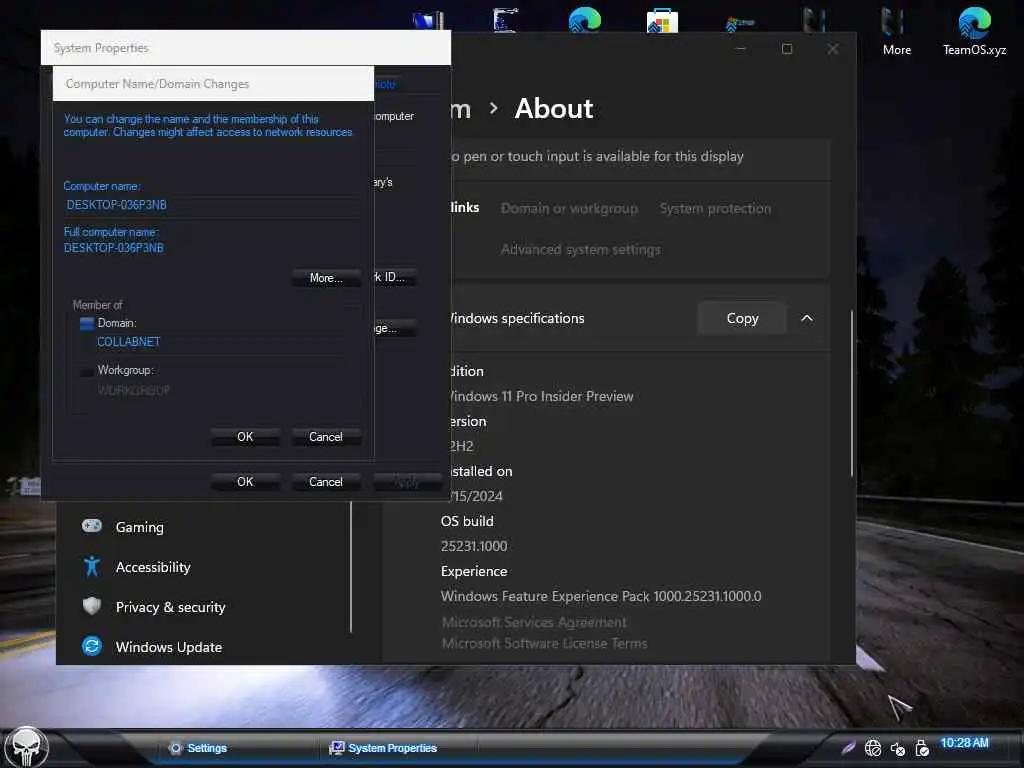Click the Windows Feature Experience Pack text
Viewport: 1024px width, 768px height.
pos(601,596)
